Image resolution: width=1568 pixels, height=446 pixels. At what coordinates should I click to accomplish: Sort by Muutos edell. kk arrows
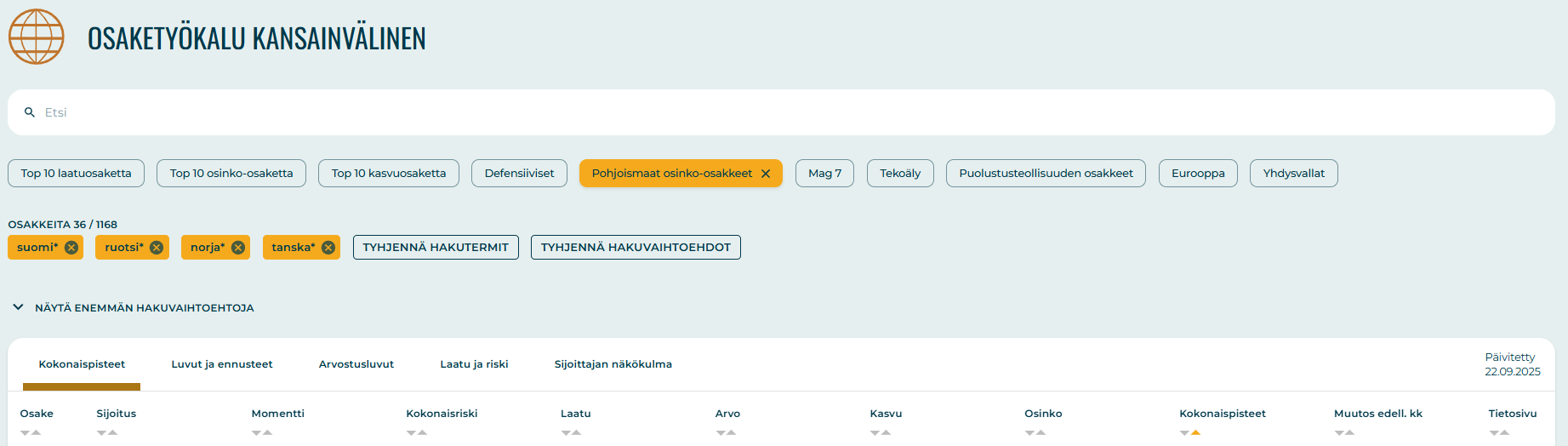pyautogui.click(x=1344, y=432)
